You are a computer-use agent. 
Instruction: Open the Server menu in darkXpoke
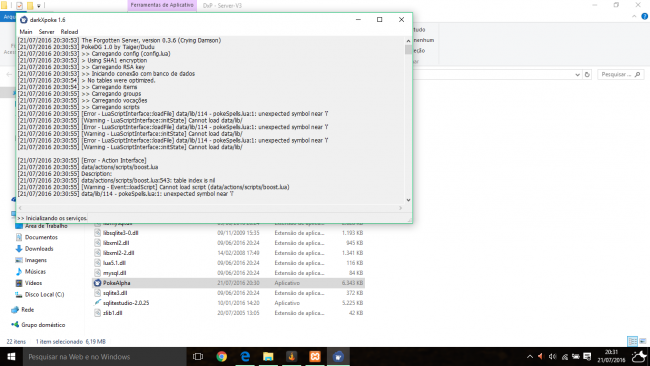46,32
